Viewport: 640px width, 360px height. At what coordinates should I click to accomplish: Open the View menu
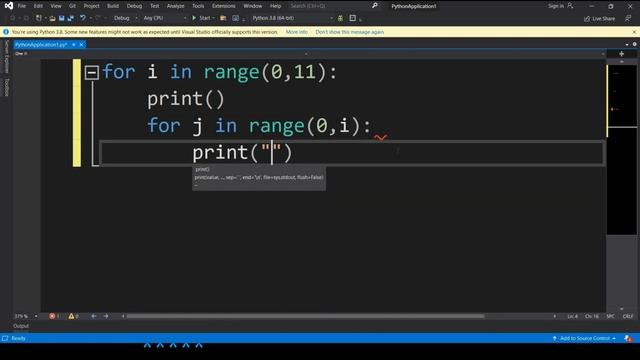coord(56,6)
